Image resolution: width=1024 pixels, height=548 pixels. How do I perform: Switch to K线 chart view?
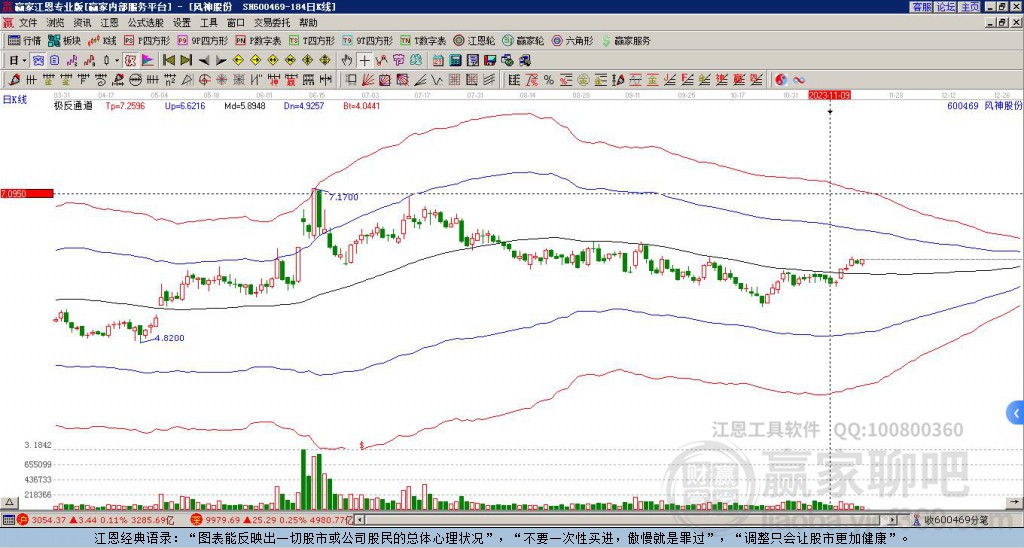[103, 40]
